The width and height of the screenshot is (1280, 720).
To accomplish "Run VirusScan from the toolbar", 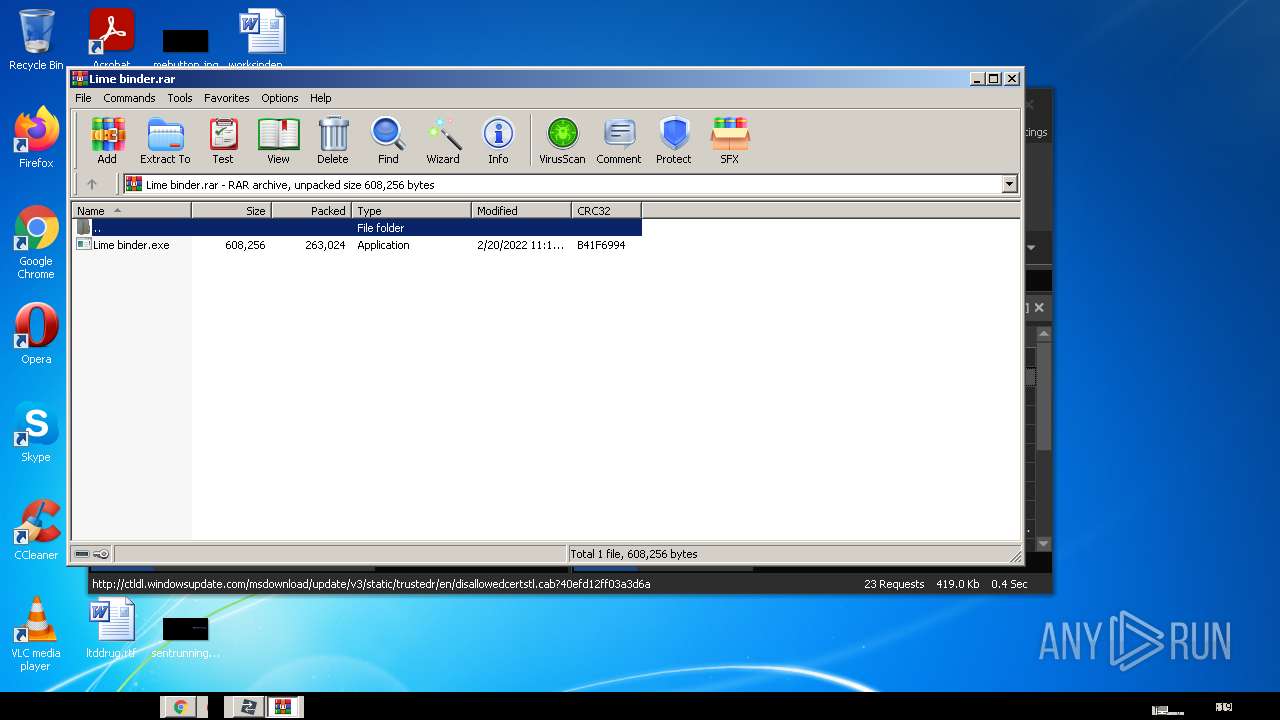I will click(x=562, y=141).
